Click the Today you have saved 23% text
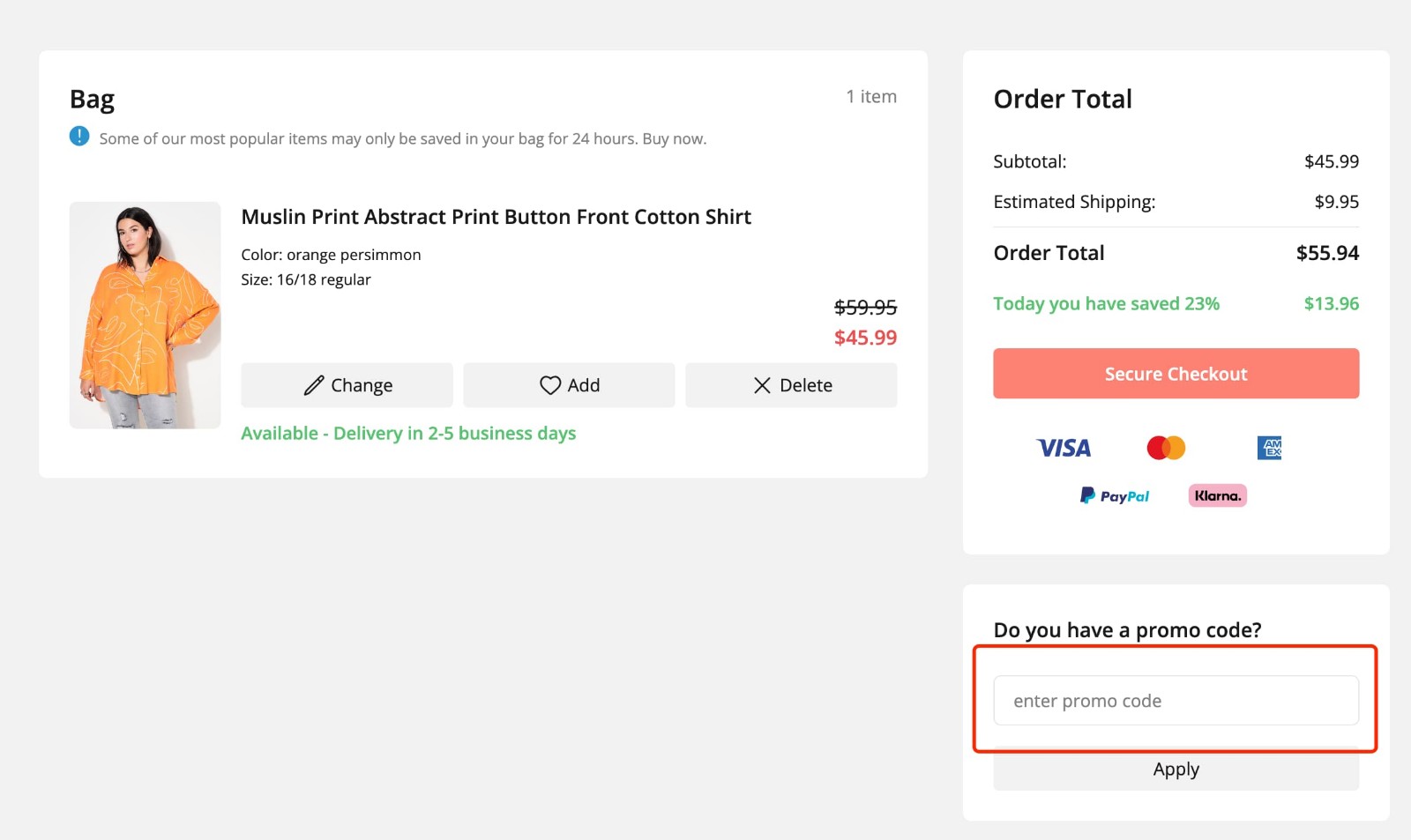 (1106, 303)
